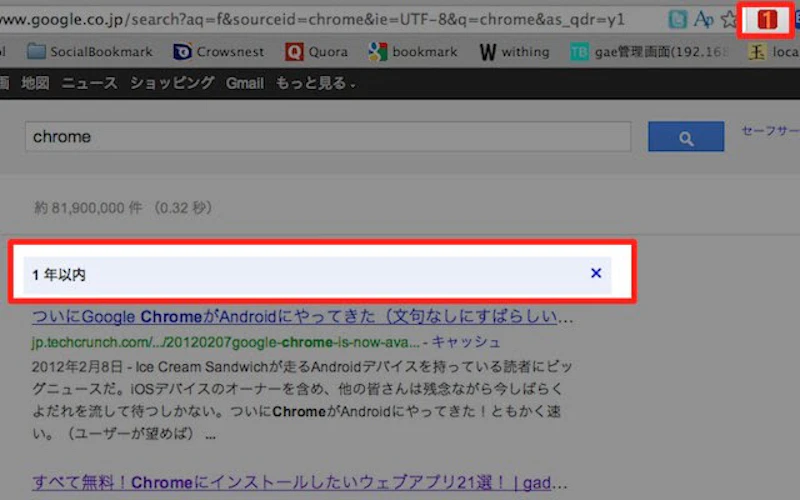Open the gae管理画面 bookmark
This screenshot has height=500, width=800.
click(649, 52)
